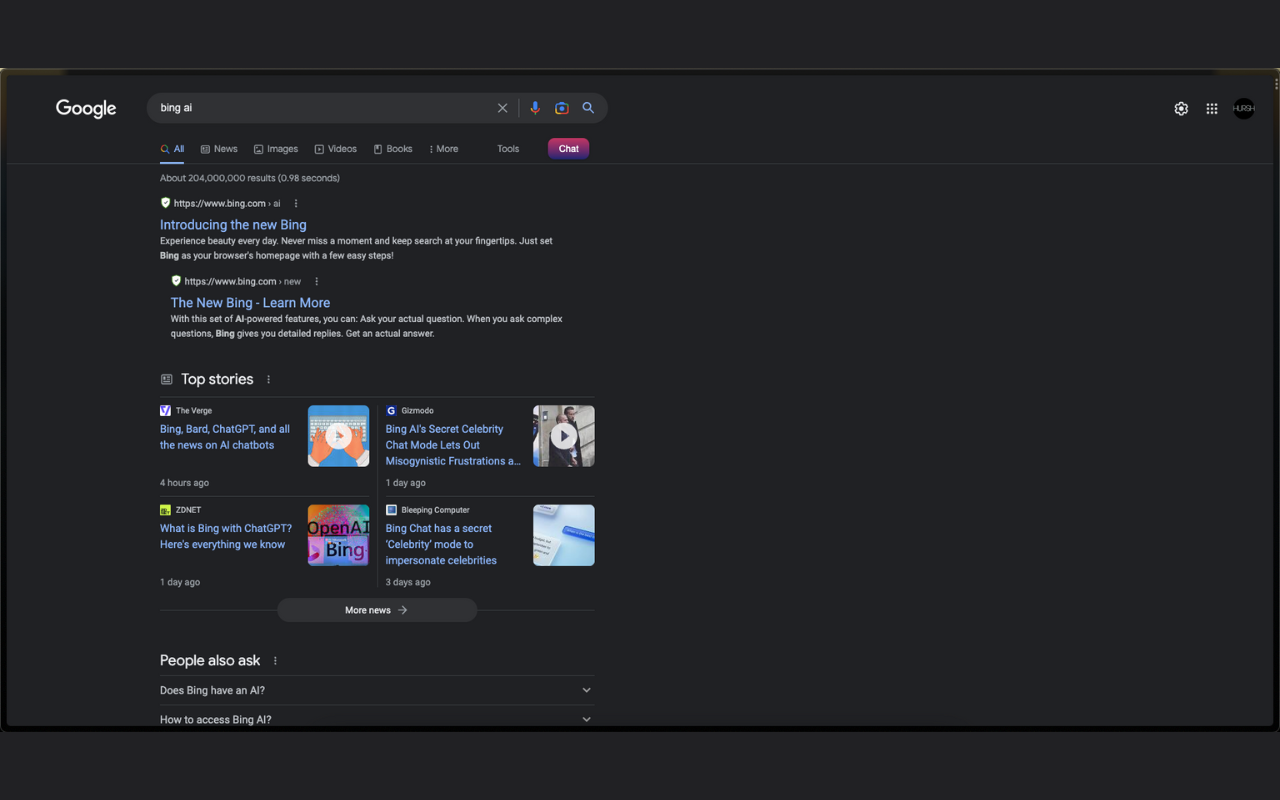1280x800 pixels.
Task: Click the 'About 204,000,000 results' text
Action: coord(250,178)
